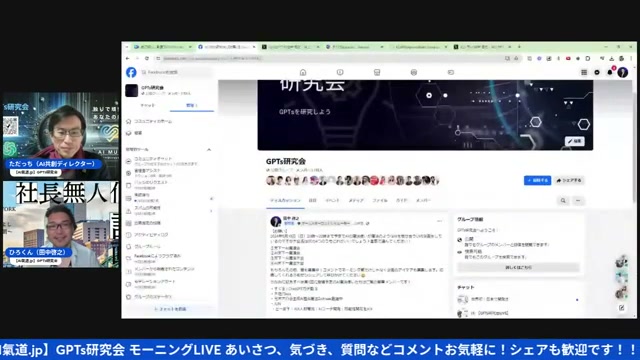Viewport: 640px width, 360px height.
Task: Click the Share button beside Invite
Action: pyautogui.click(x=569, y=180)
